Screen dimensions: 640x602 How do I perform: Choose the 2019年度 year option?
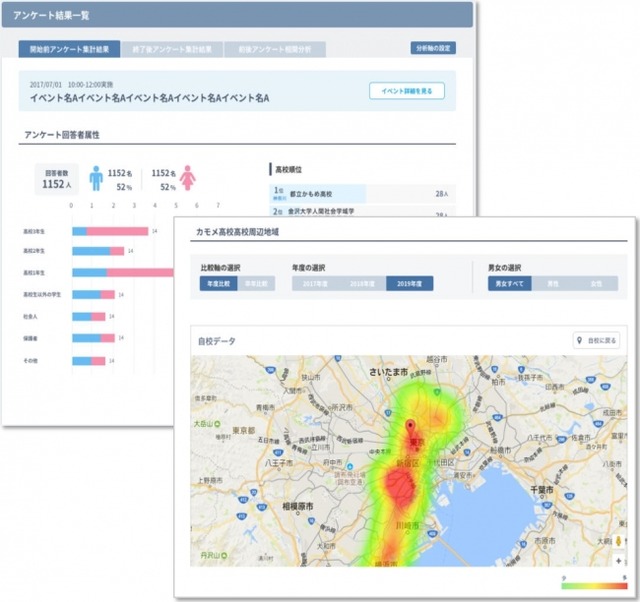409,284
